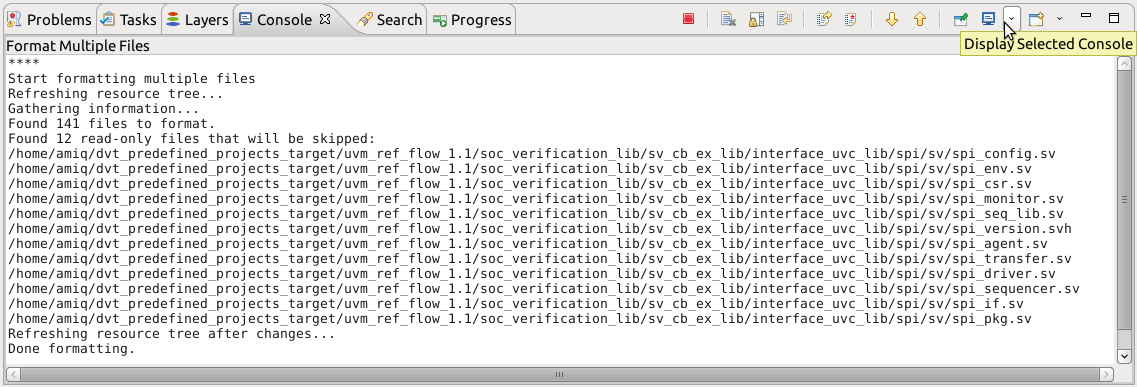Click the 'Found 12 read-only files' line
The width and height of the screenshot is (1137, 387).
(x=191, y=138)
